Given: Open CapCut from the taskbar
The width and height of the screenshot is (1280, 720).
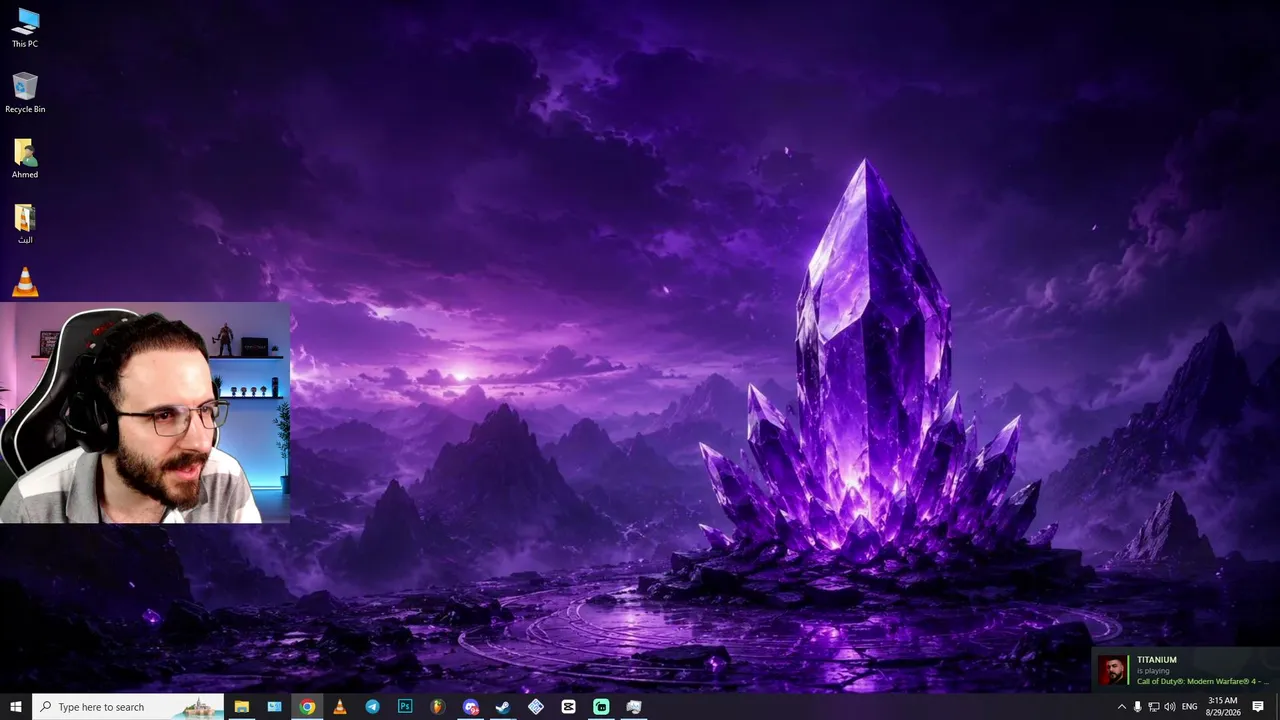Looking at the screenshot, I should coord(568,707).
